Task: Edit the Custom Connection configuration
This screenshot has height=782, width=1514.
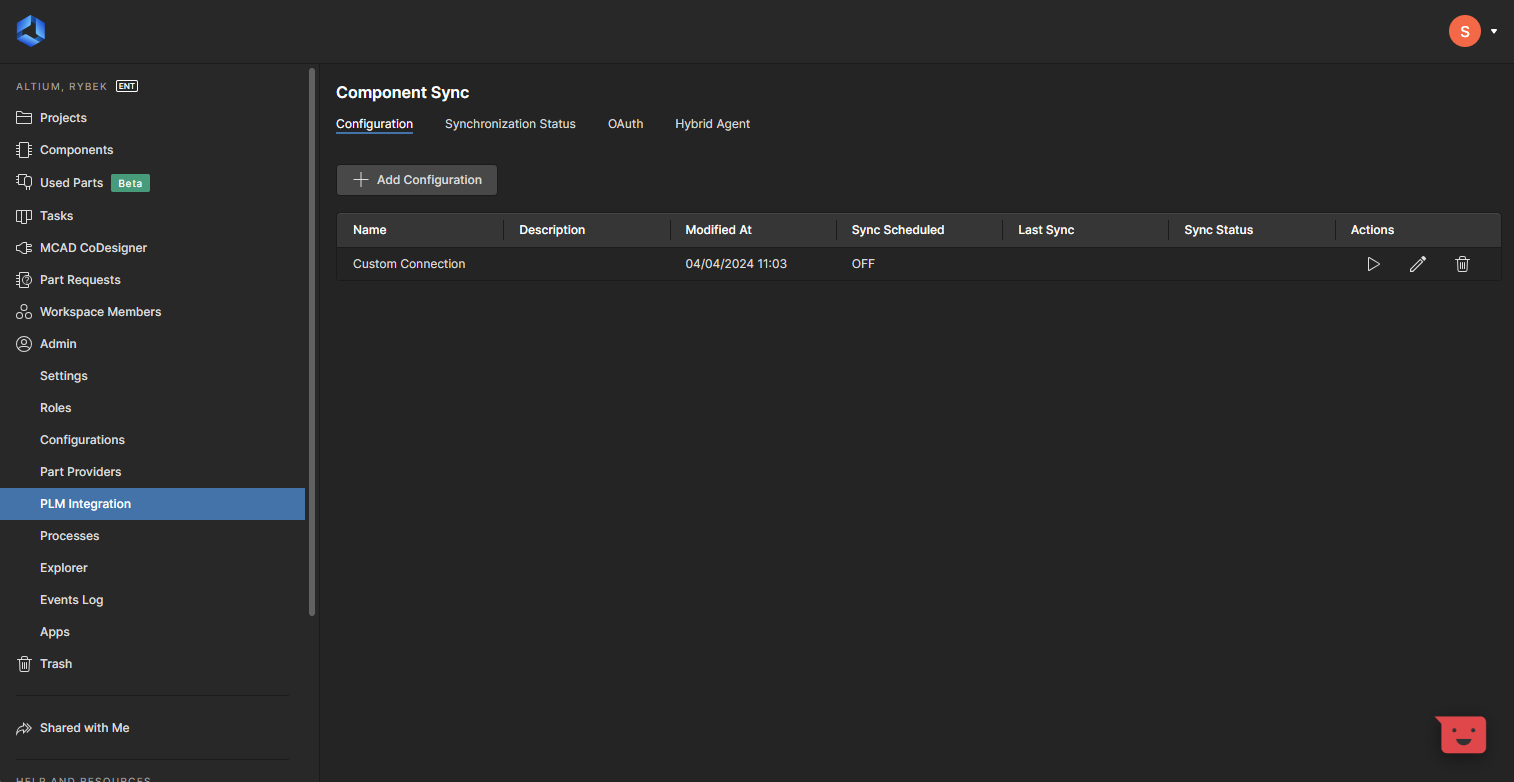Action: click(x=1417, y=264)
